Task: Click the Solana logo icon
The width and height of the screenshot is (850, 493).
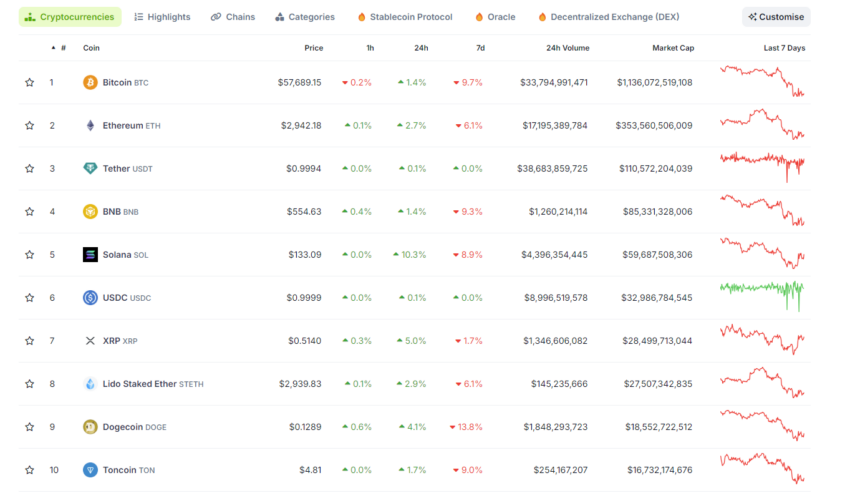Action: (x=90, y=254)
